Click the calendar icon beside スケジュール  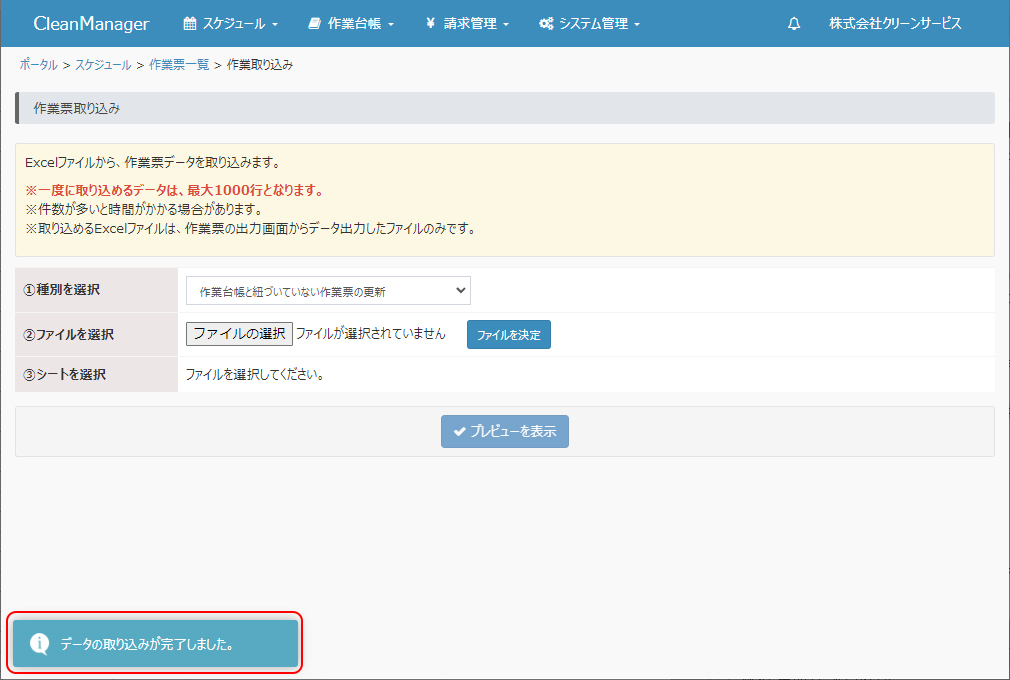tap(190, 24)
